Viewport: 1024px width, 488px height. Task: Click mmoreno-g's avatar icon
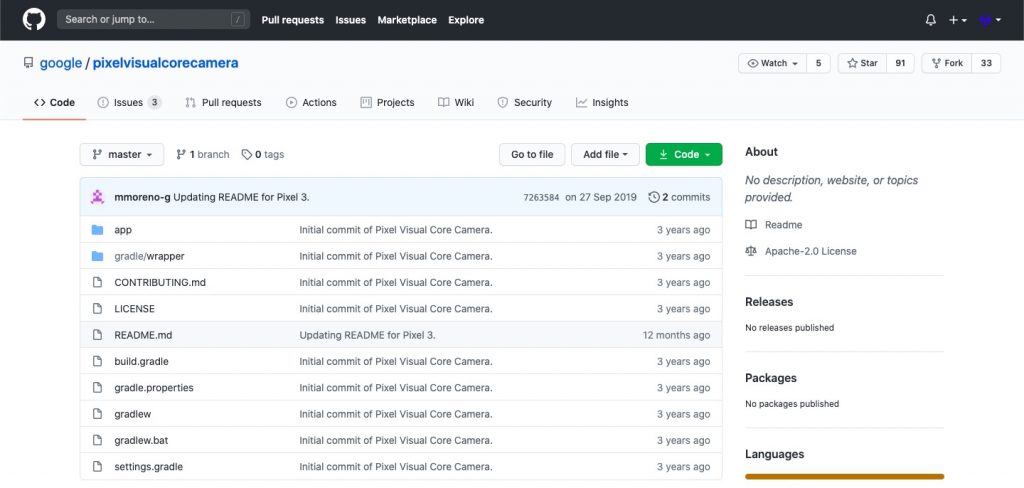click(97, 197)
